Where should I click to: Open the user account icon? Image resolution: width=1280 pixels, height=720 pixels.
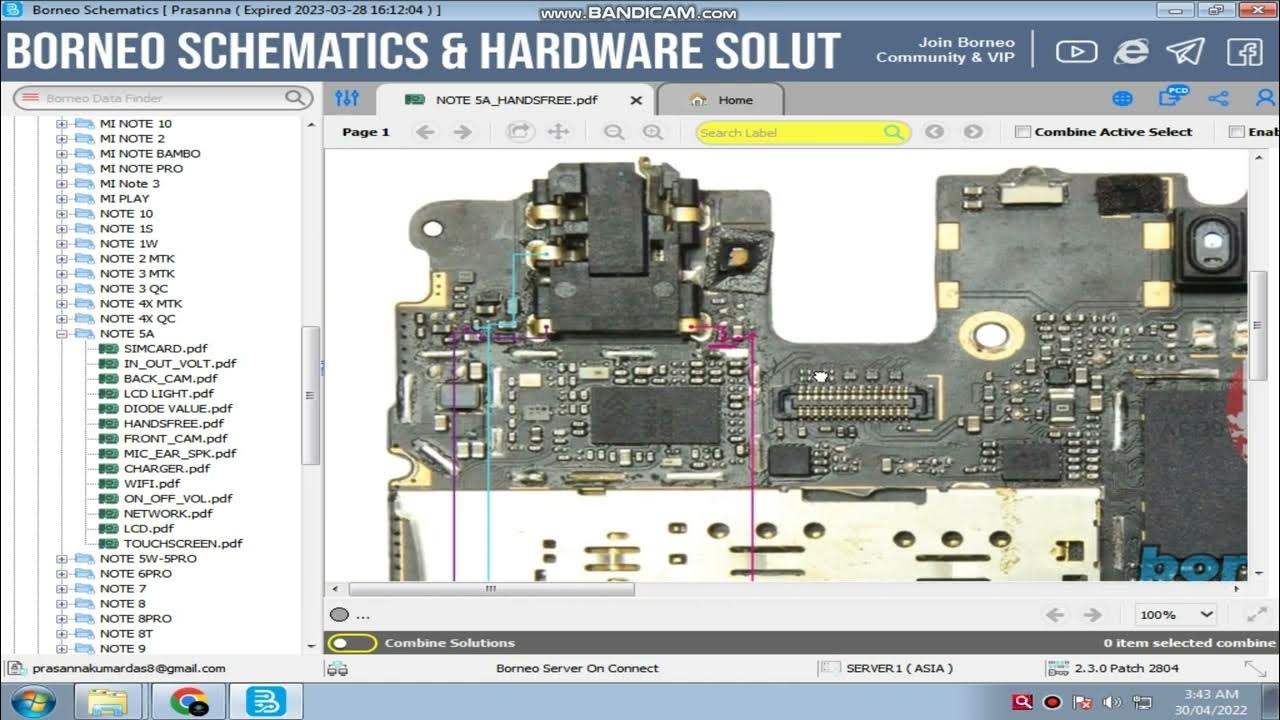point(1265,99)
